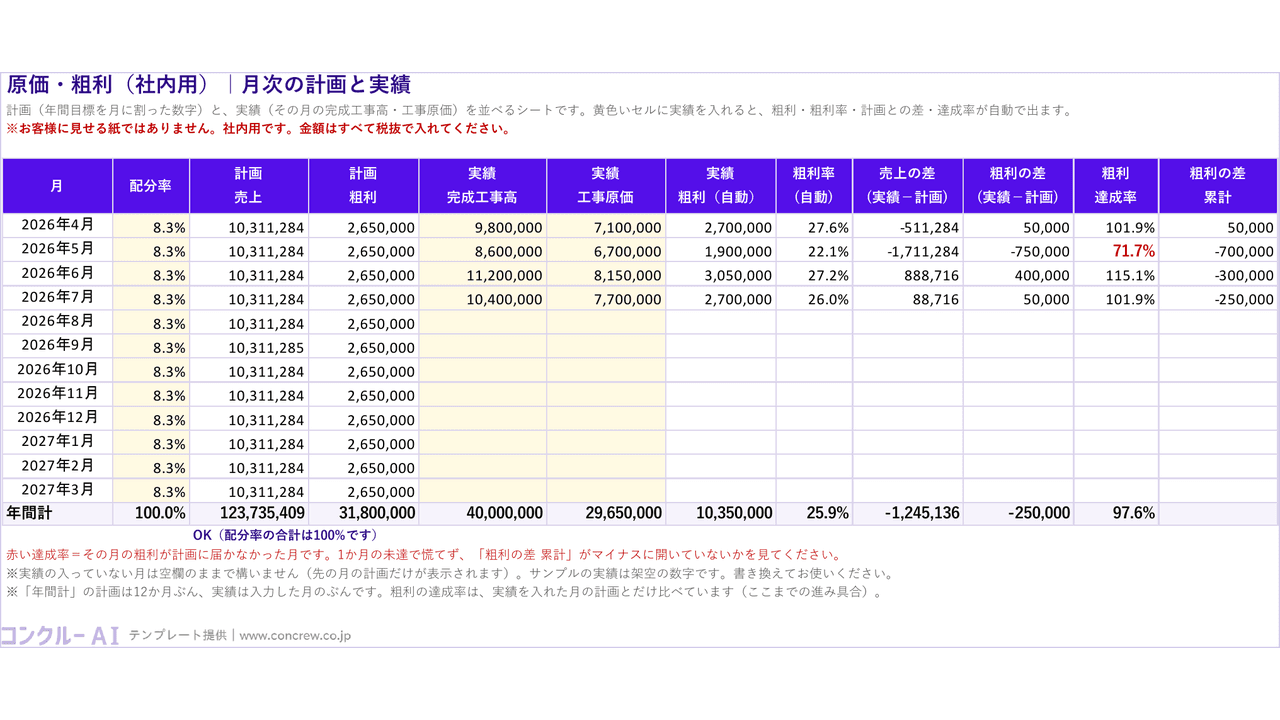This screenshot has width=1280, height=720.
Task: Select the 配分率 column header
Action: click(x=151, y=185)
